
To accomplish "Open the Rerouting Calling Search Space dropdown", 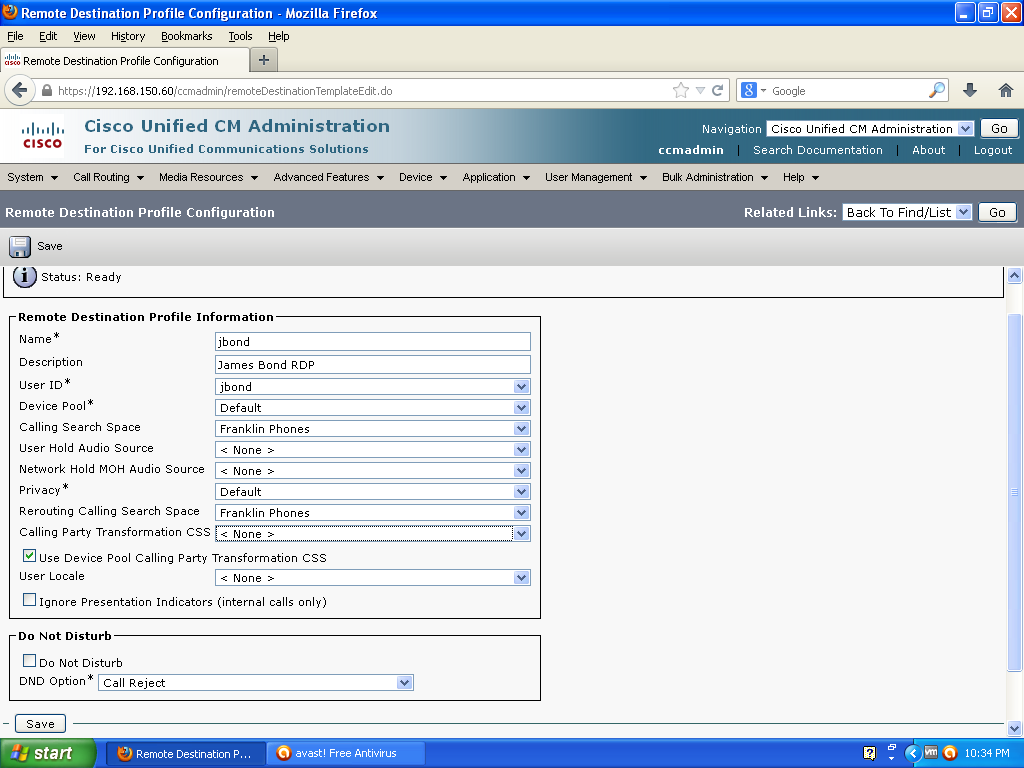I will pos(372,513).
